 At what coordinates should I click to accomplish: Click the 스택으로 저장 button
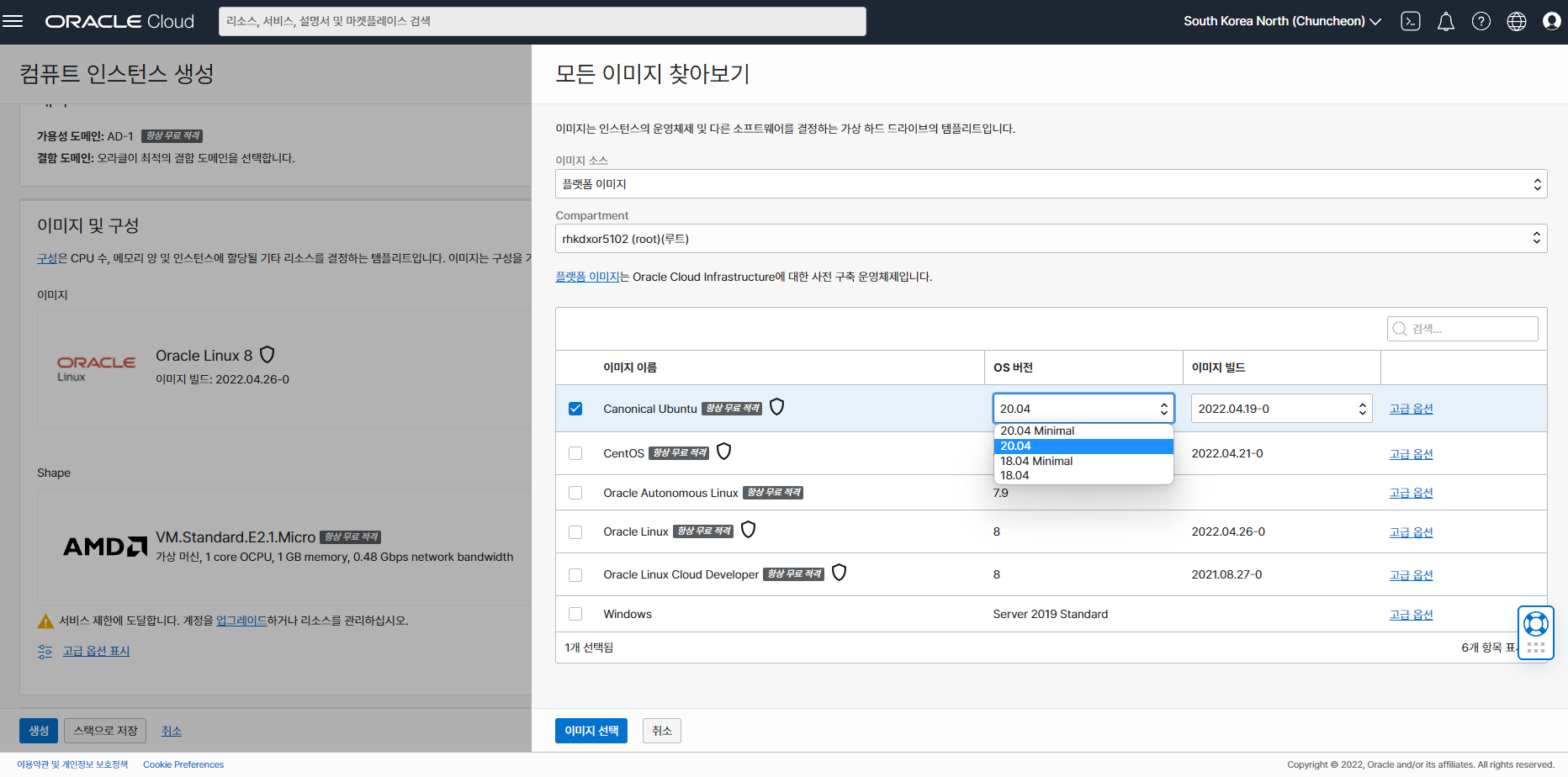[105, 731]
